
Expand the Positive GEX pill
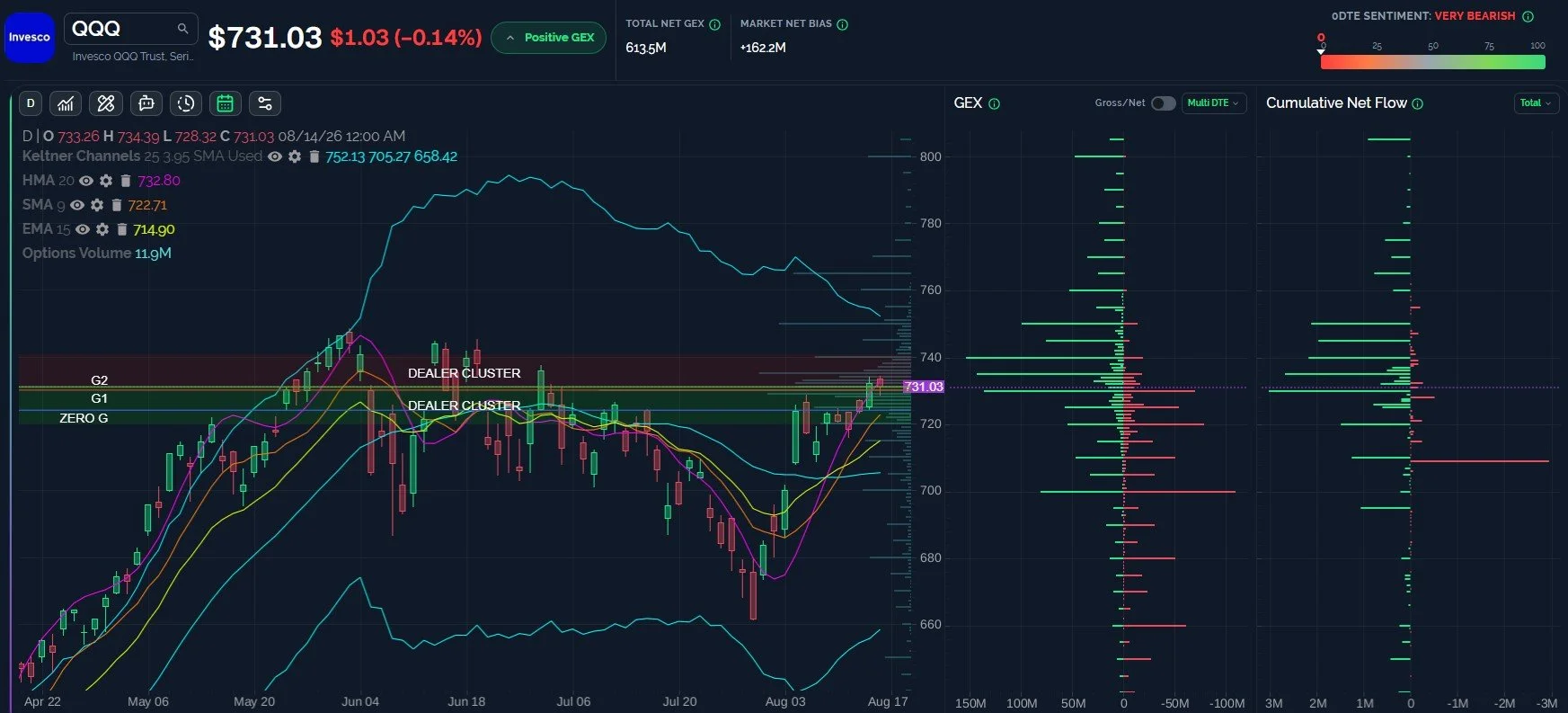tap(548, 38)
